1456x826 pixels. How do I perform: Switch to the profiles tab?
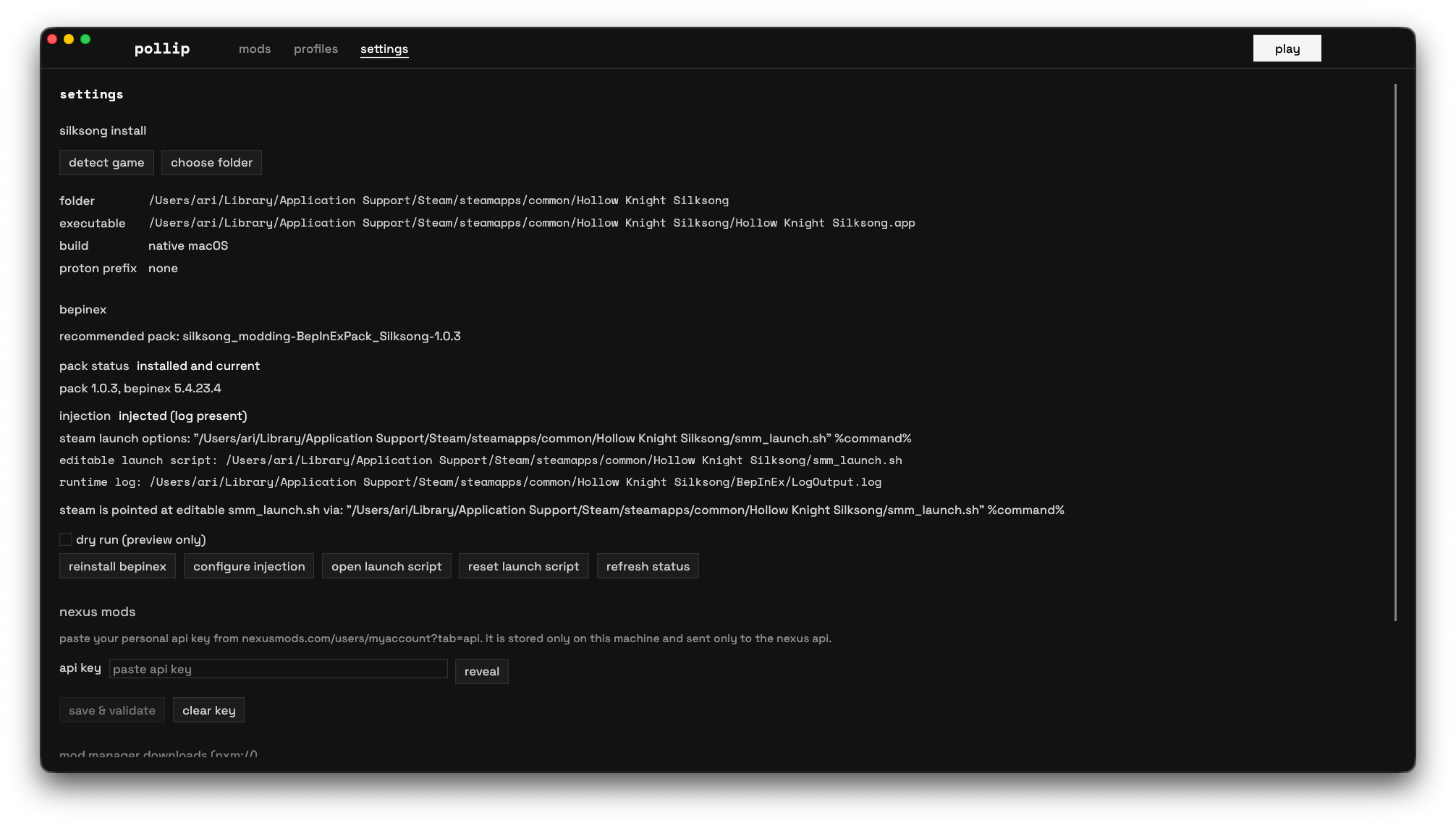(x=316, y=49)
